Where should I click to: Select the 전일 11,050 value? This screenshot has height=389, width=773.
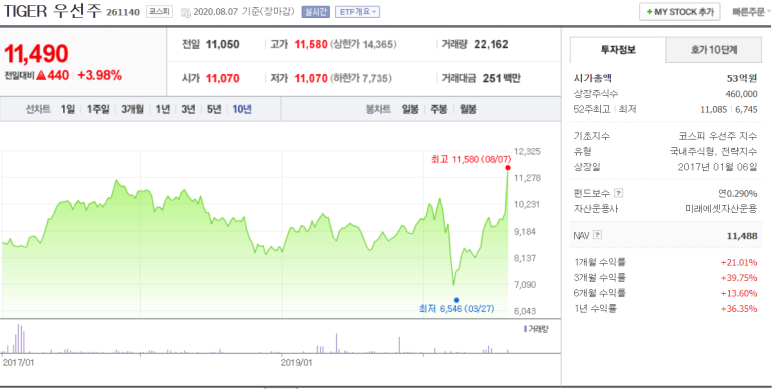coord(222,44)
